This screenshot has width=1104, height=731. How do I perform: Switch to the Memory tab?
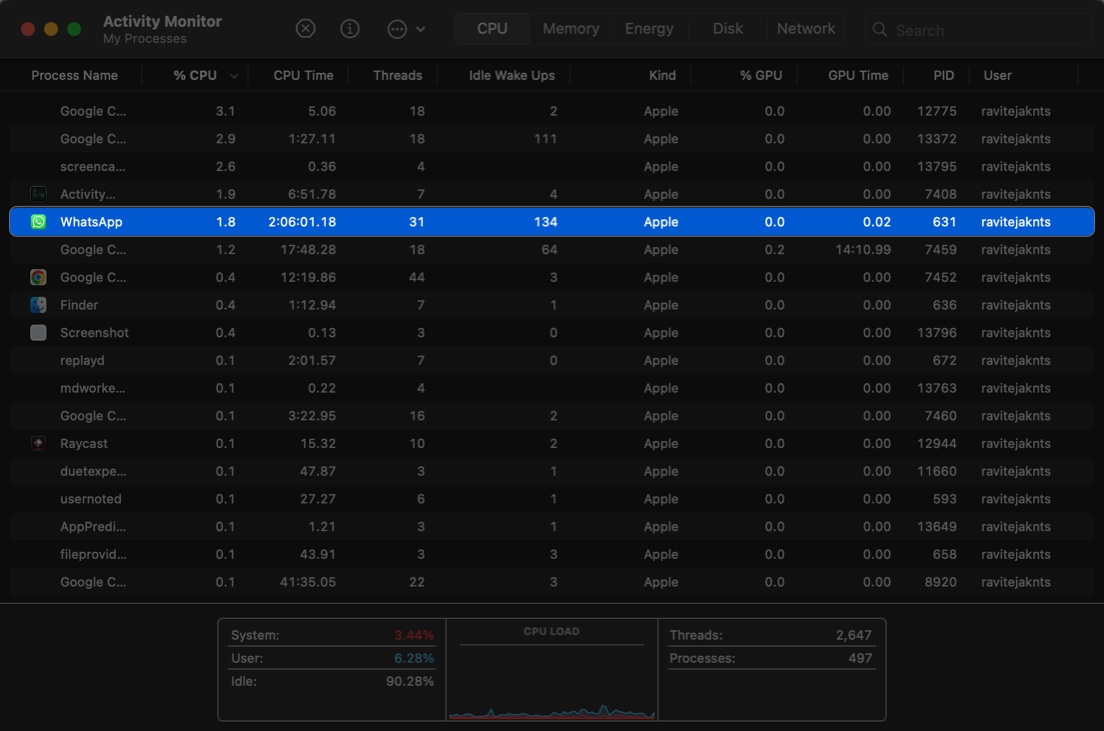point(570,28)
